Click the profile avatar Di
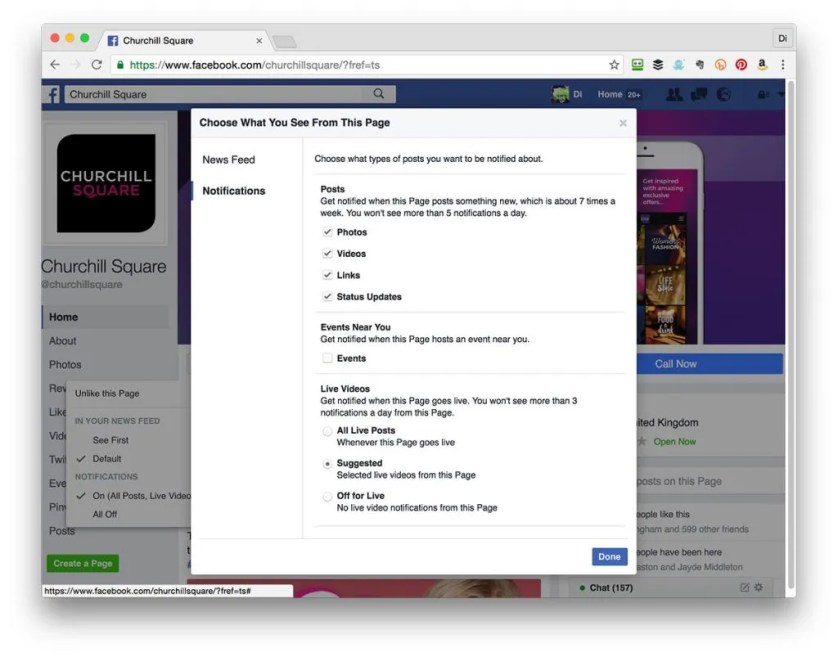Viewport: 838px width, 657px height. click(560, 95)
